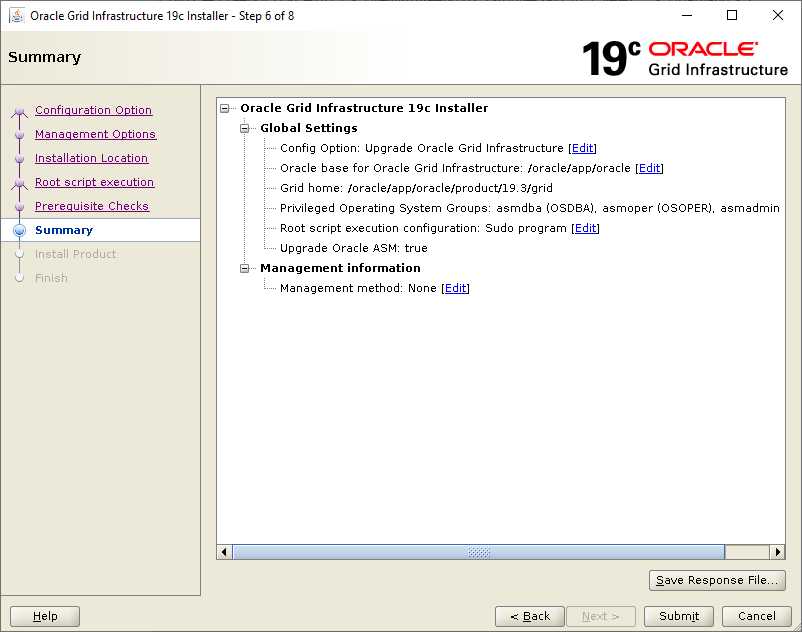Image resolution: width=802 pixels, height=632 pixels.
Task: Collapse the Global Settings tree node
Action: point(244,128)
